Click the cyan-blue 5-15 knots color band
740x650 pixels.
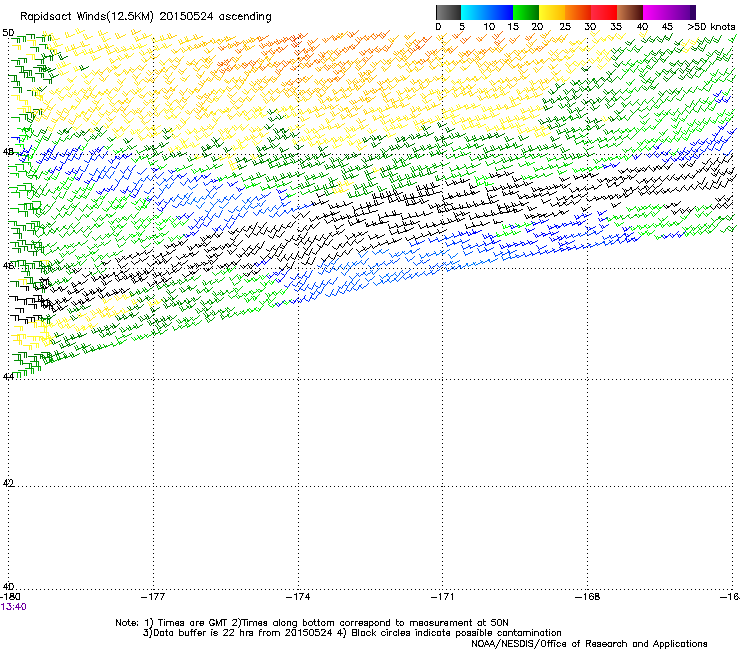487,12
